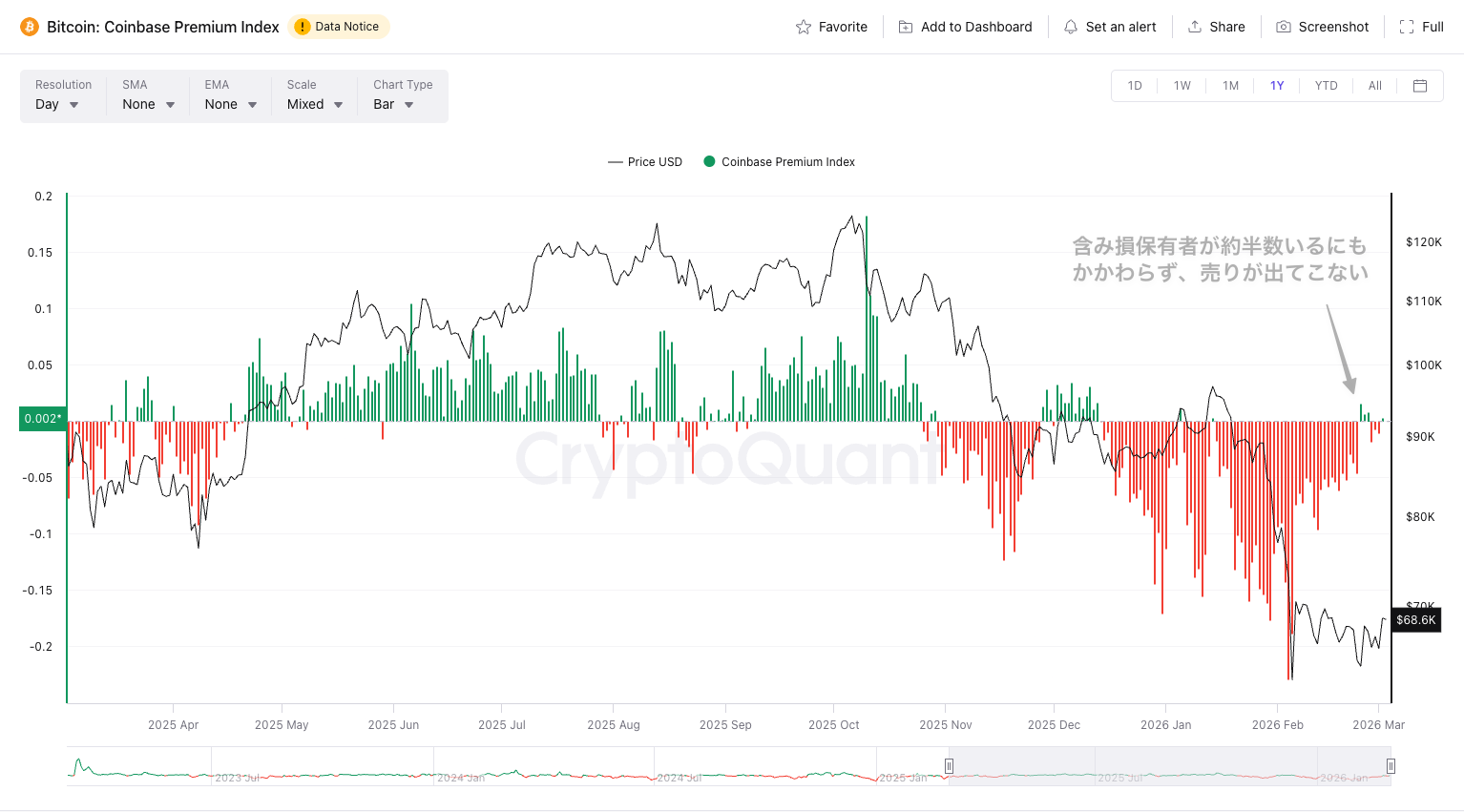Image resolution: width=1464 pixels, height=812 pixels.
Task: Select the 1M time range tab
Action: pos(1231,86)
